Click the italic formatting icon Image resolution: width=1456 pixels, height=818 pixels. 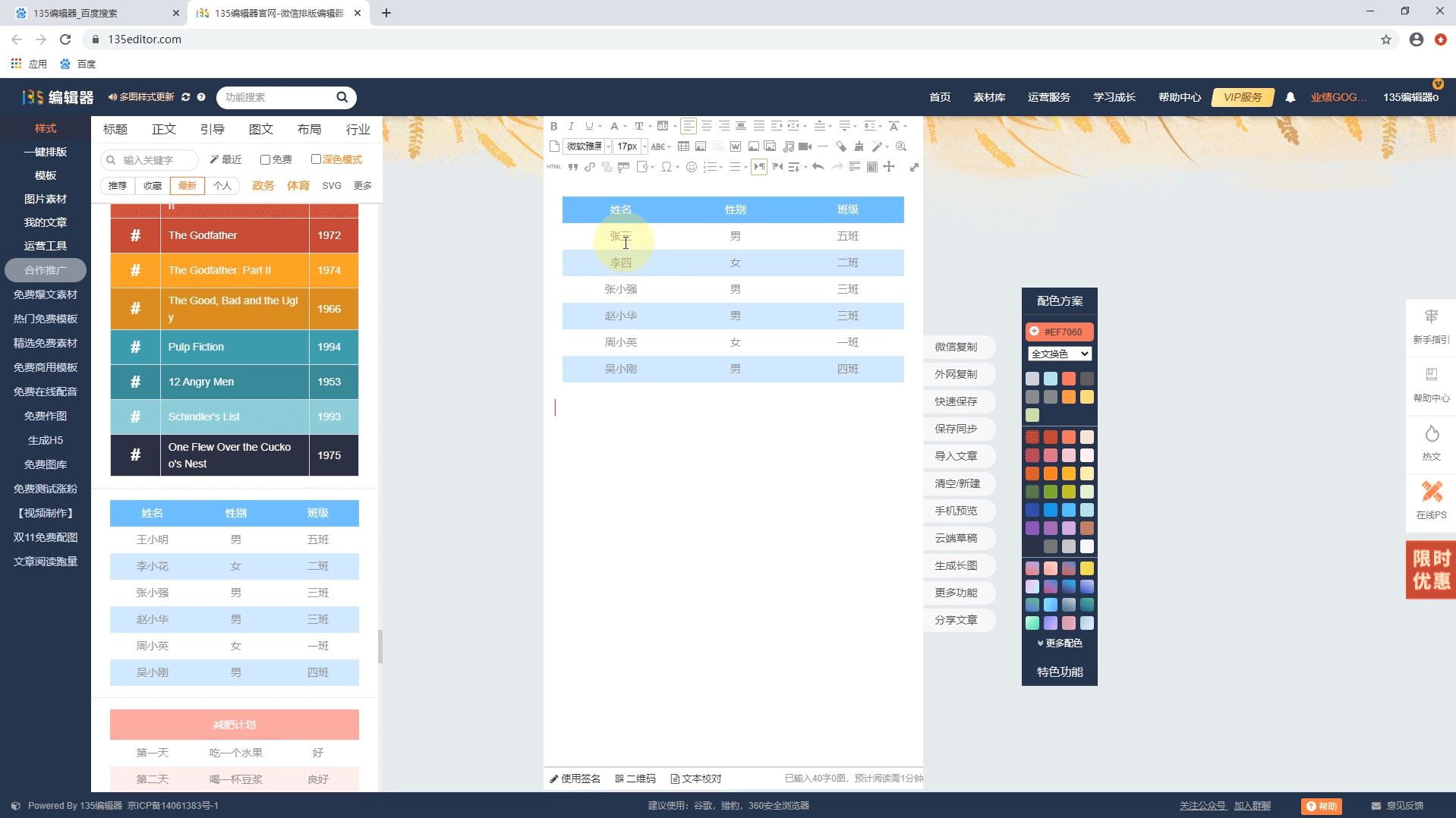pyautogui.click(x=571, y=126)
